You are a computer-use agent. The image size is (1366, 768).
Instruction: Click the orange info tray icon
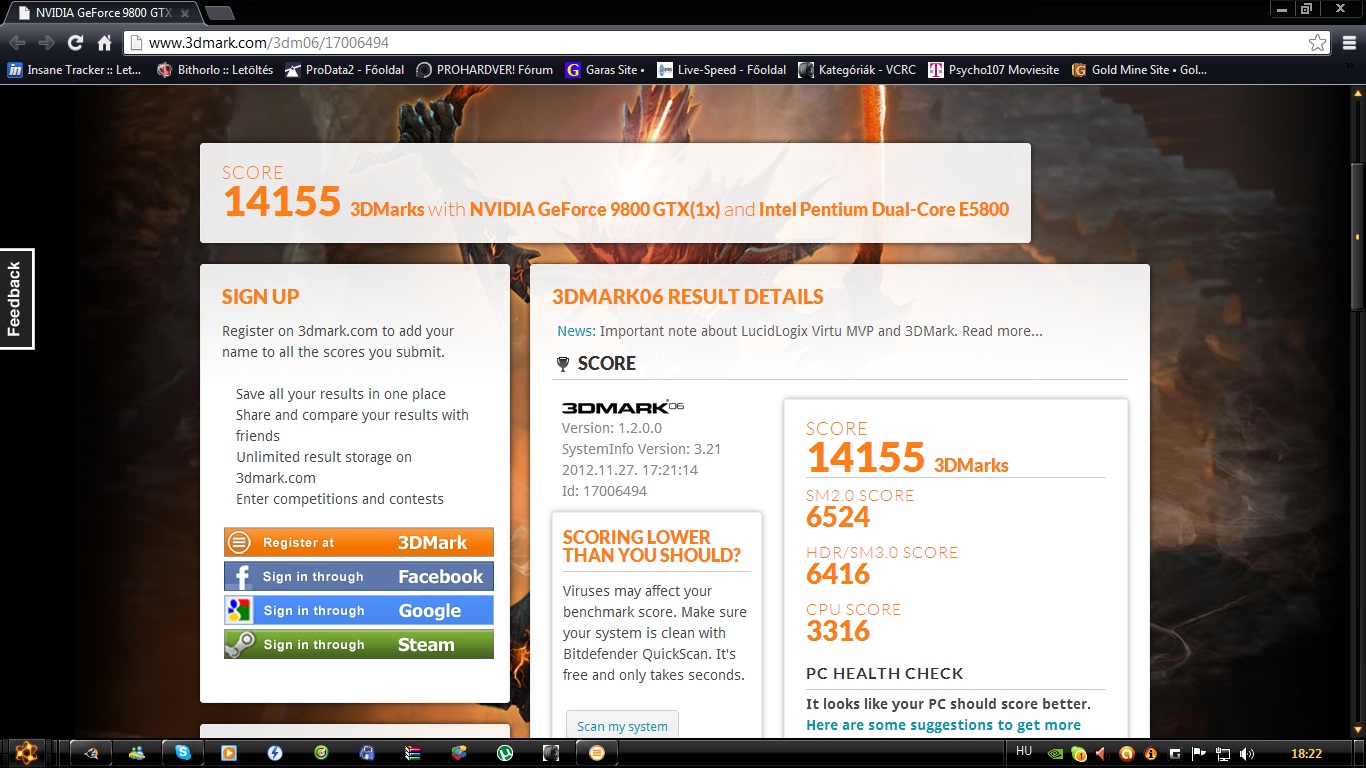pyautogui.click(x=1151, y=754)
